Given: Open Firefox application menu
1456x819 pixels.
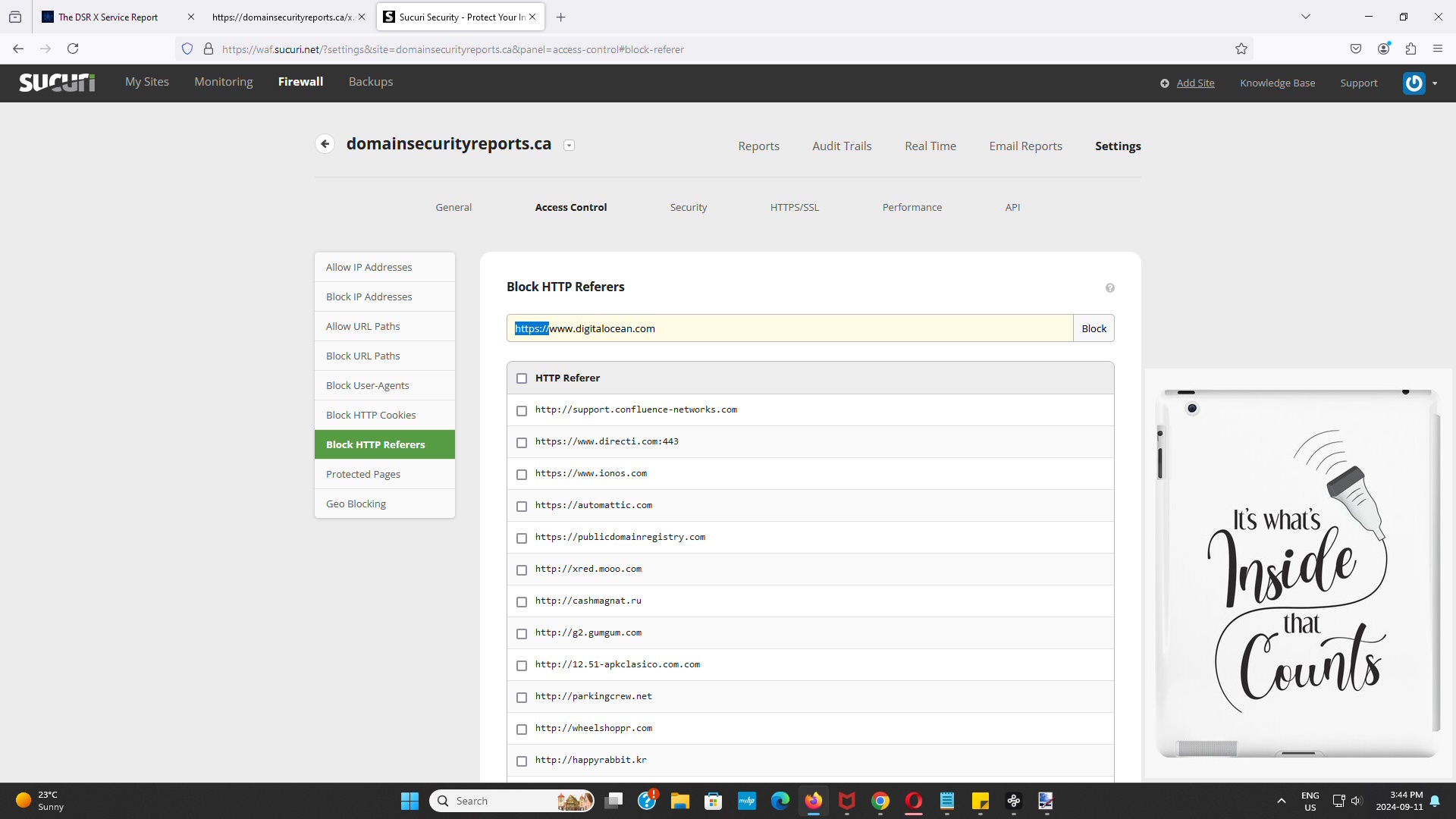Looking at the screenshot, I should click(1438, 49).
